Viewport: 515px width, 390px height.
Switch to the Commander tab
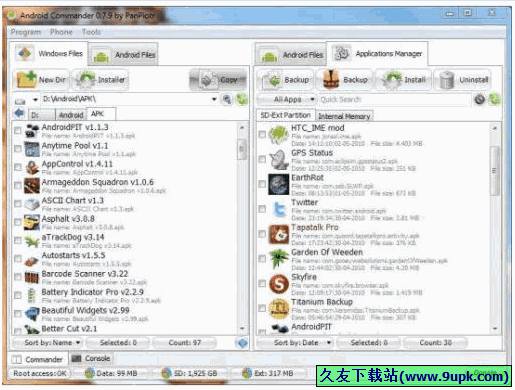click(x=37, y=359)
